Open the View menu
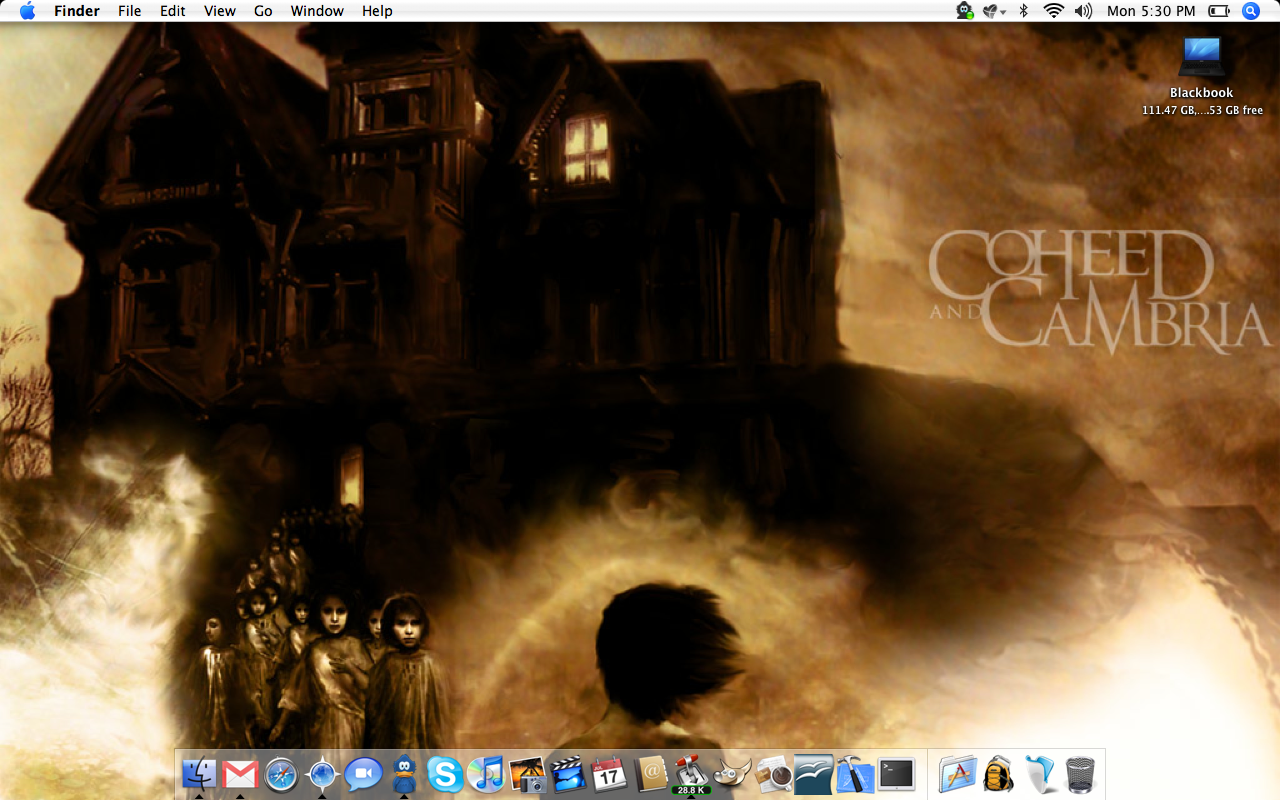Viewport: 1280px width, 800px height. point(220,11)
